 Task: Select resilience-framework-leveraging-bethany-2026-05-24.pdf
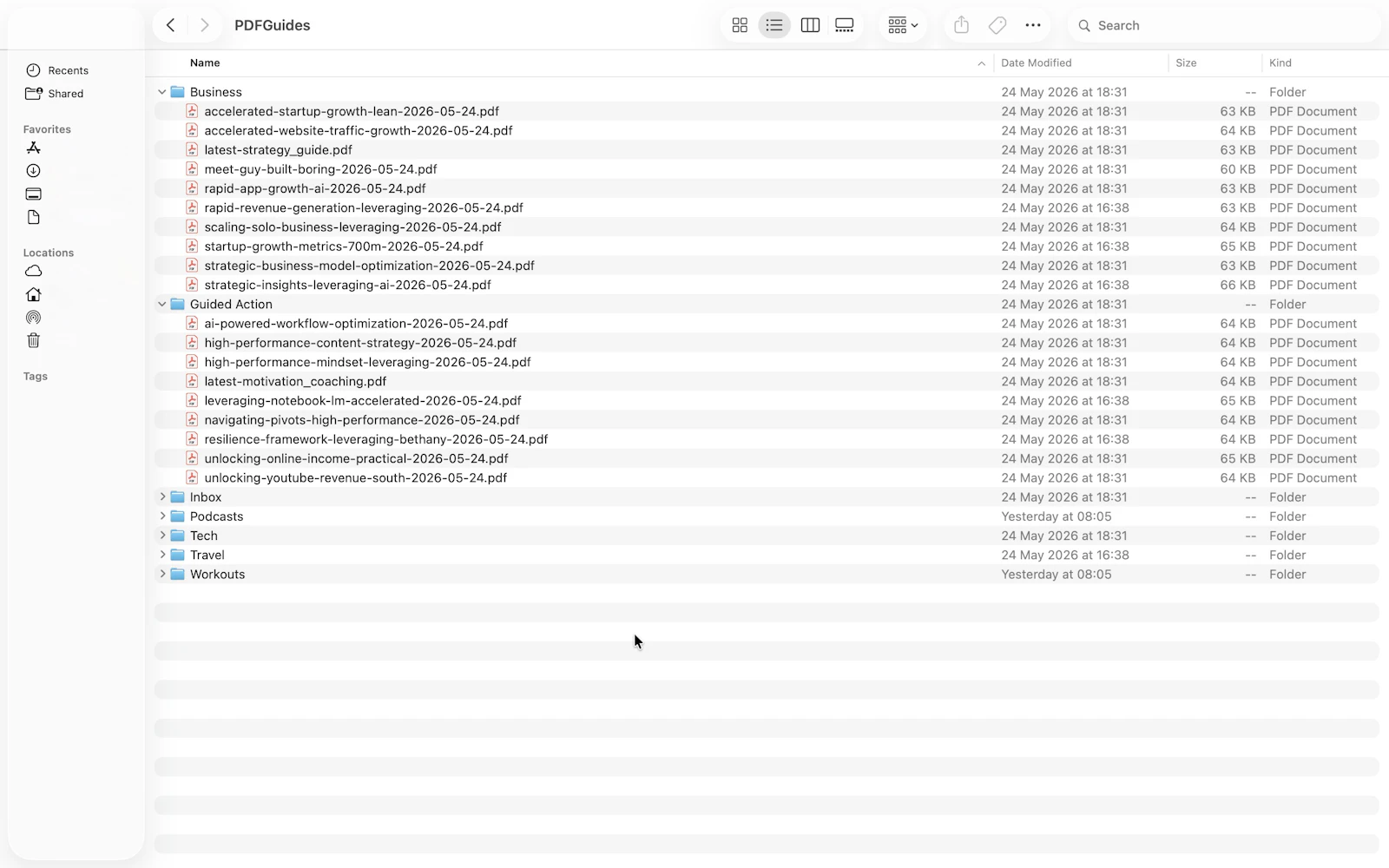point(376,439)
